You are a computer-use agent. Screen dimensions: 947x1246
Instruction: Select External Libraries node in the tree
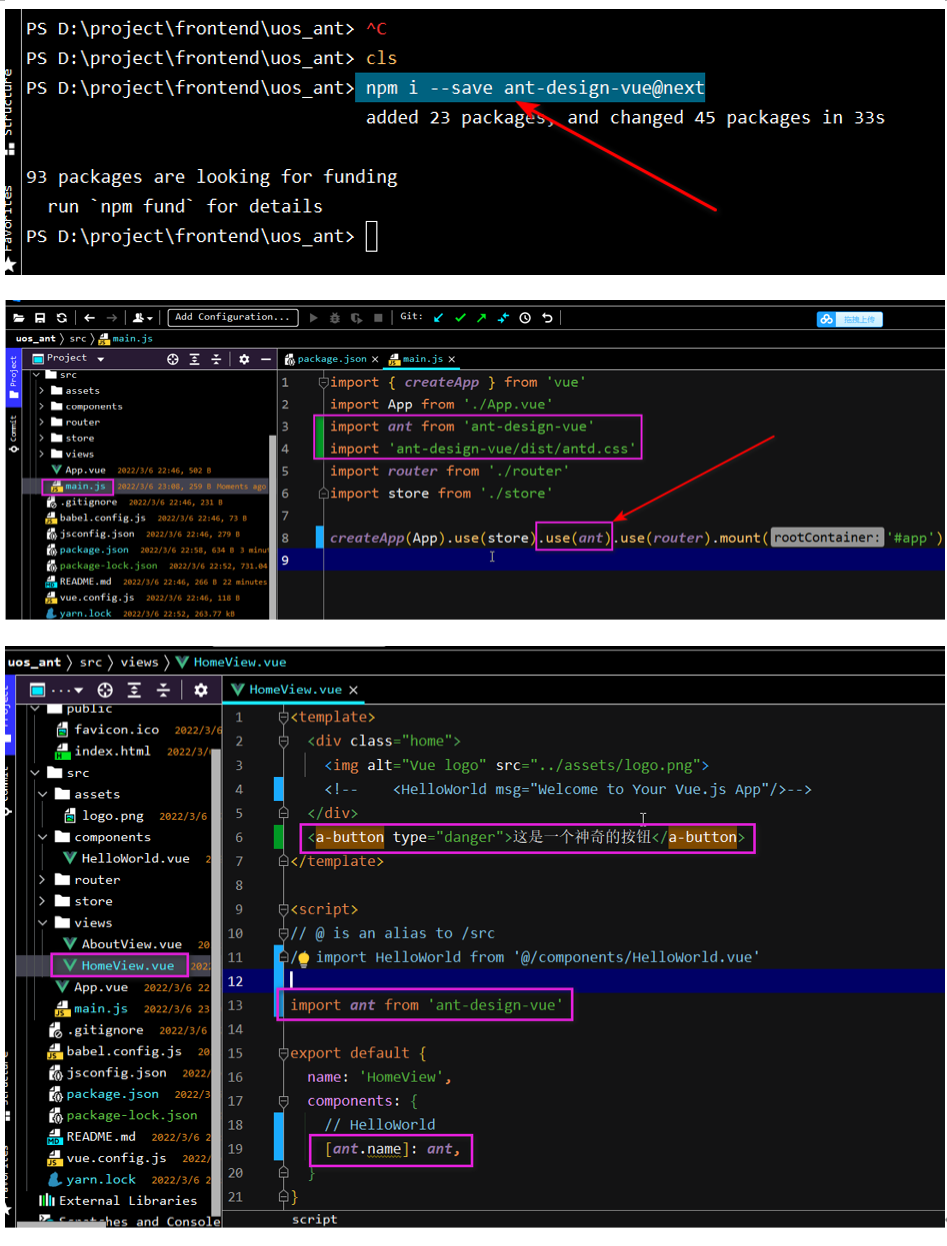coord(118,1200)
